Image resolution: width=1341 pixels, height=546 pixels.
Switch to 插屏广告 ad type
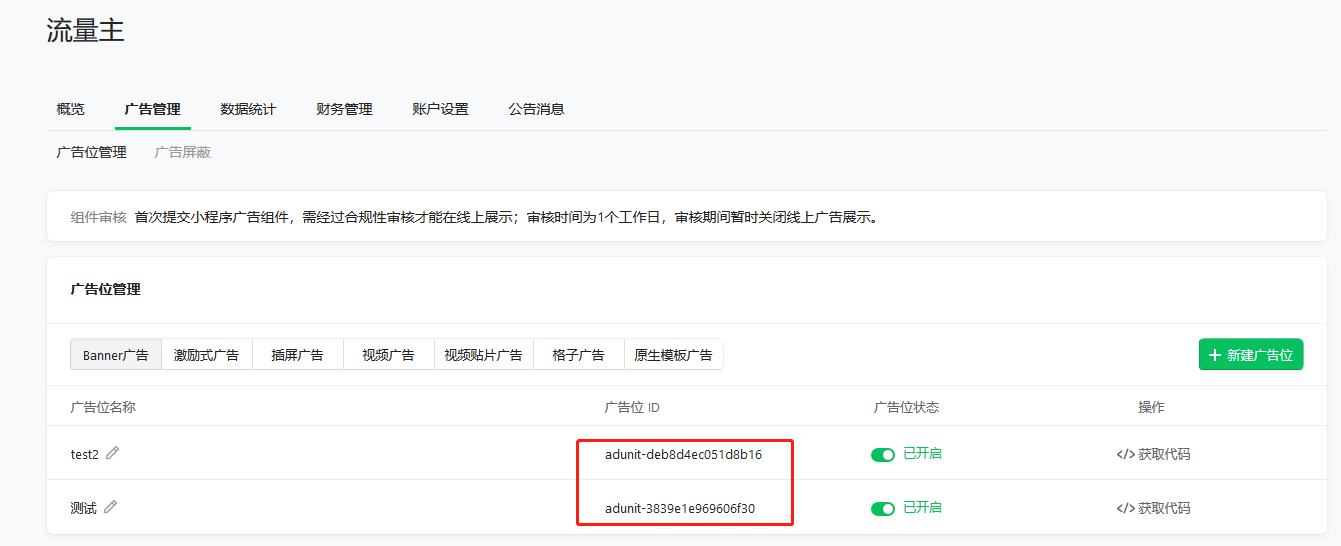(297, 355)
